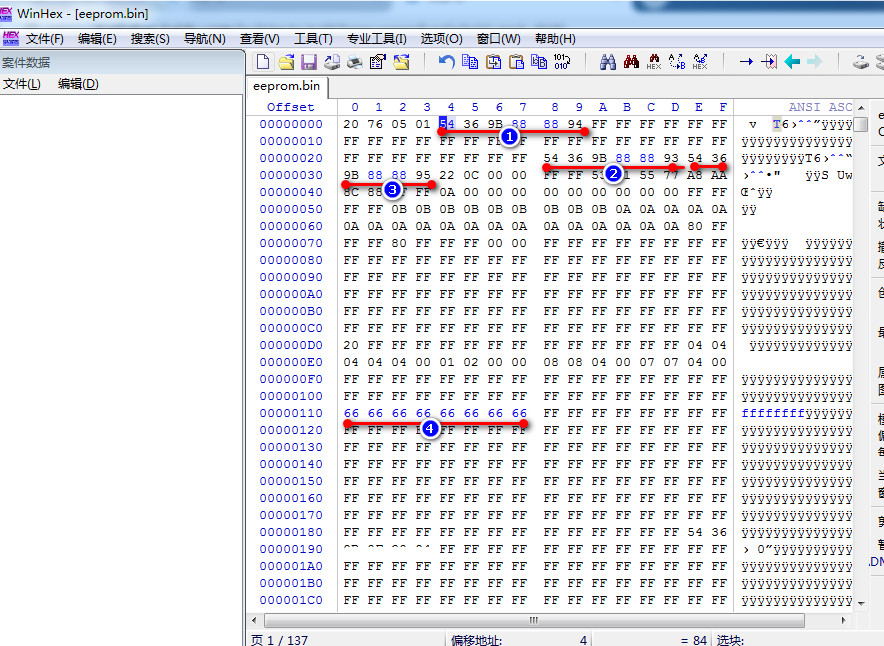Viewport: 884px width, 646px height.
Task: Undo the last edit via the toolbar arrow
Action: click(x=447, y=62)
